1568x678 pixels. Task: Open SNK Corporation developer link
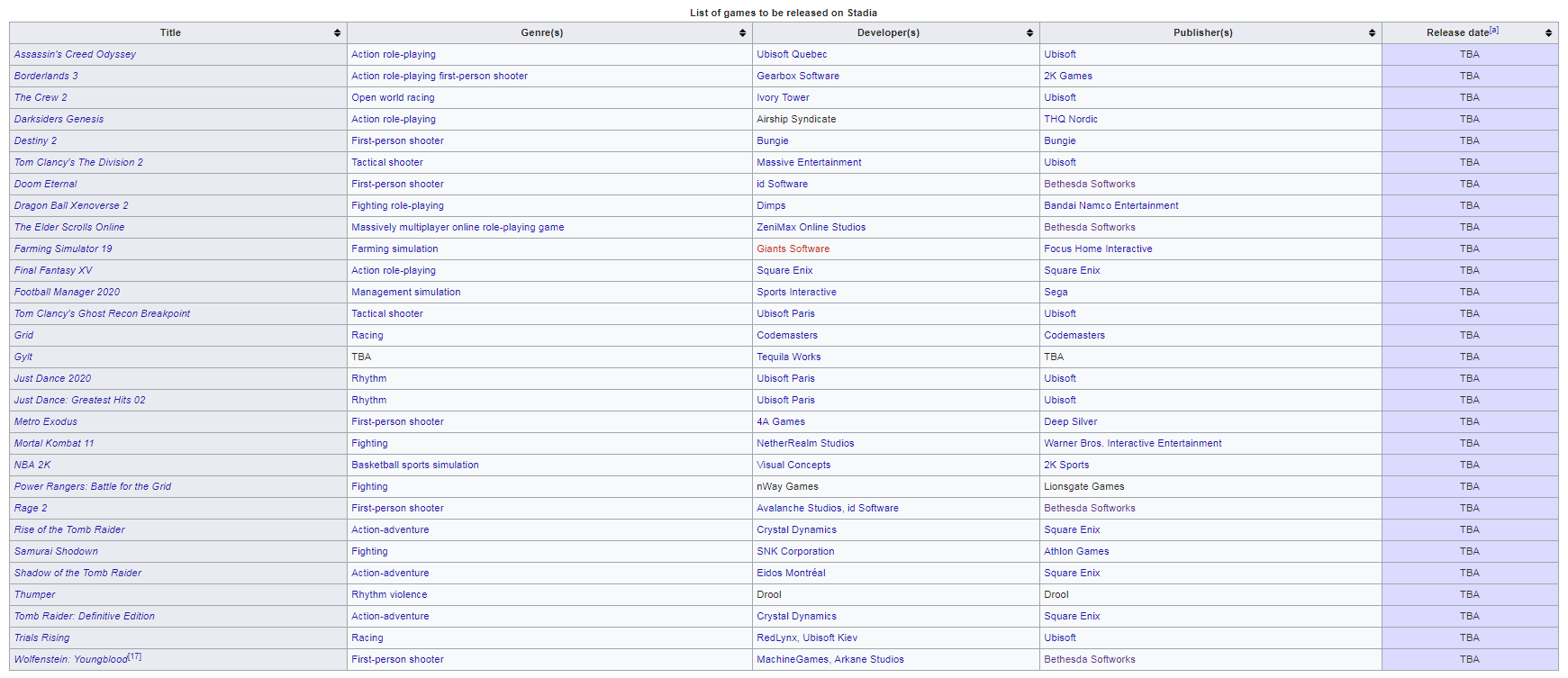795,551
